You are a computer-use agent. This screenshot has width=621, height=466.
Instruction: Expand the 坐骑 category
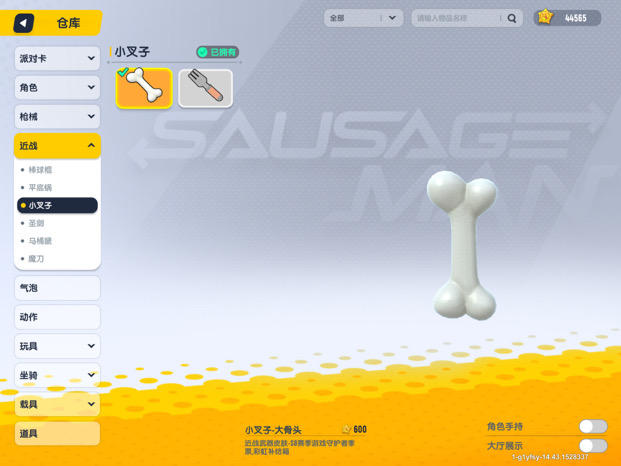(x=57, y=375)
